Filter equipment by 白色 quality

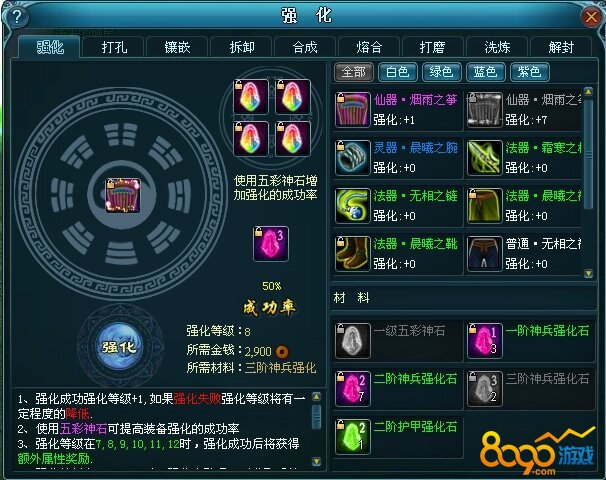click(x=398, y=72)
